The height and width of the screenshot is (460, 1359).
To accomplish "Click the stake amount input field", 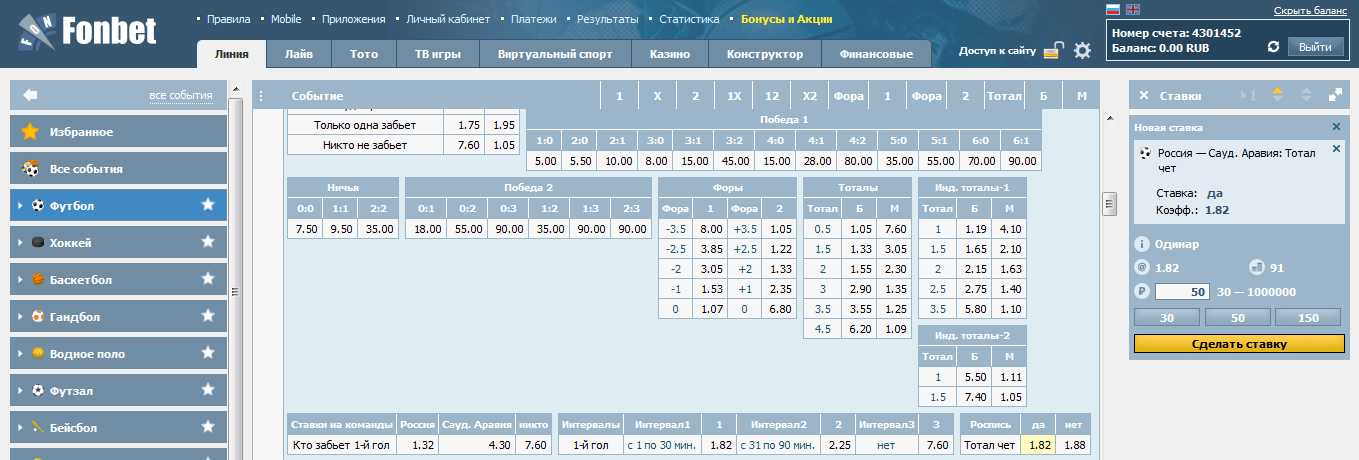I will [1183, 292].
